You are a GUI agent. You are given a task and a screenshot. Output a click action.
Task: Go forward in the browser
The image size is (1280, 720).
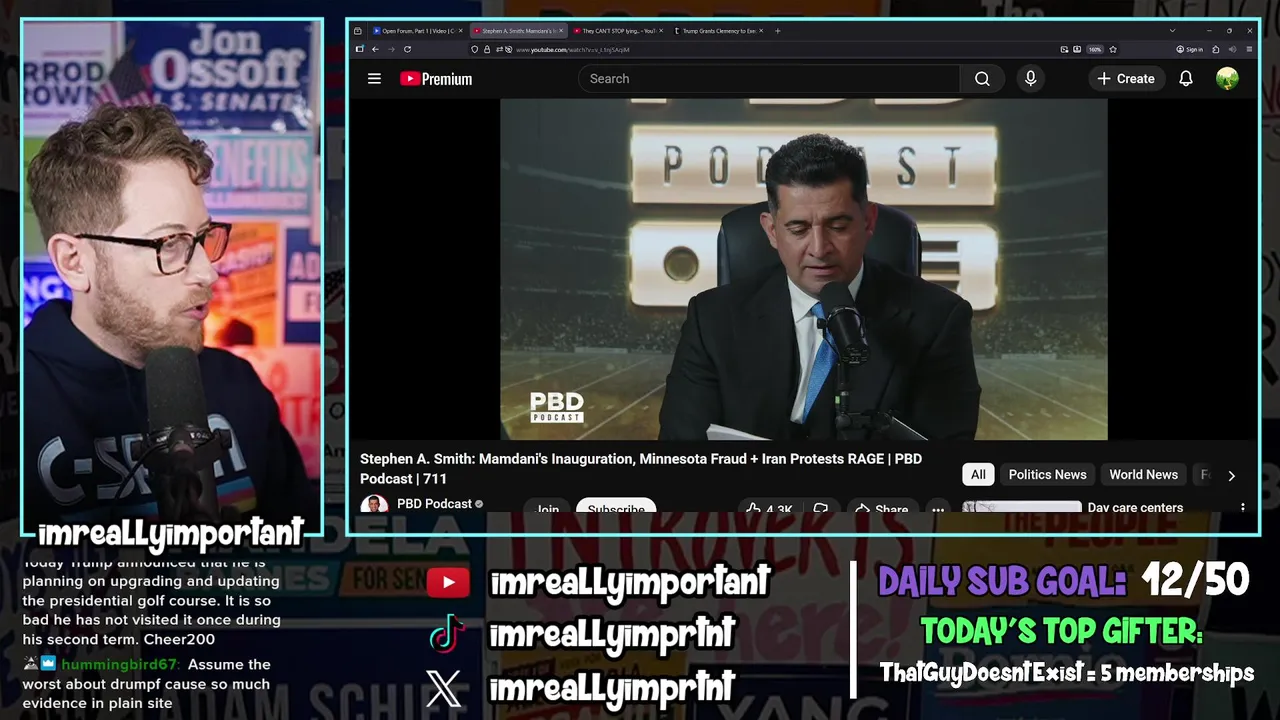(x=391, y=49)
